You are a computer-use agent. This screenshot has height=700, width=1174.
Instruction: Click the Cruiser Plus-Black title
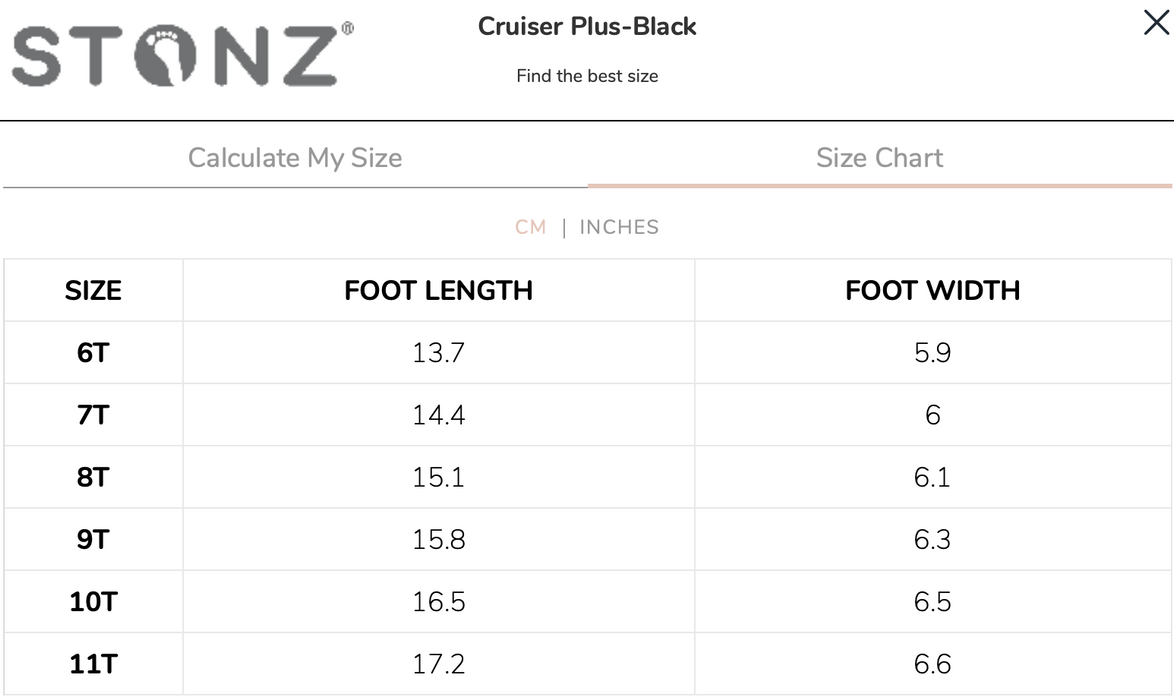(587, 26)
